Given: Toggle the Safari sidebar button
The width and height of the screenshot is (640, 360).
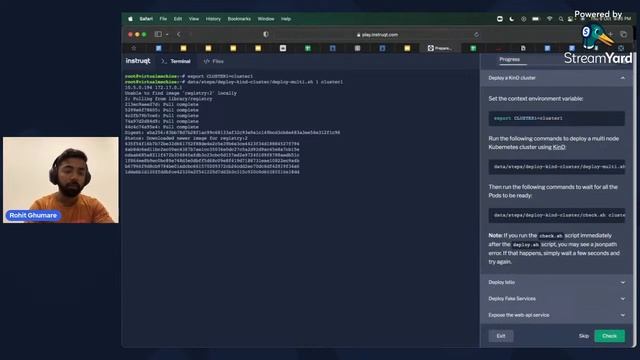Looking at the screenshot, I should click(158, 34).
